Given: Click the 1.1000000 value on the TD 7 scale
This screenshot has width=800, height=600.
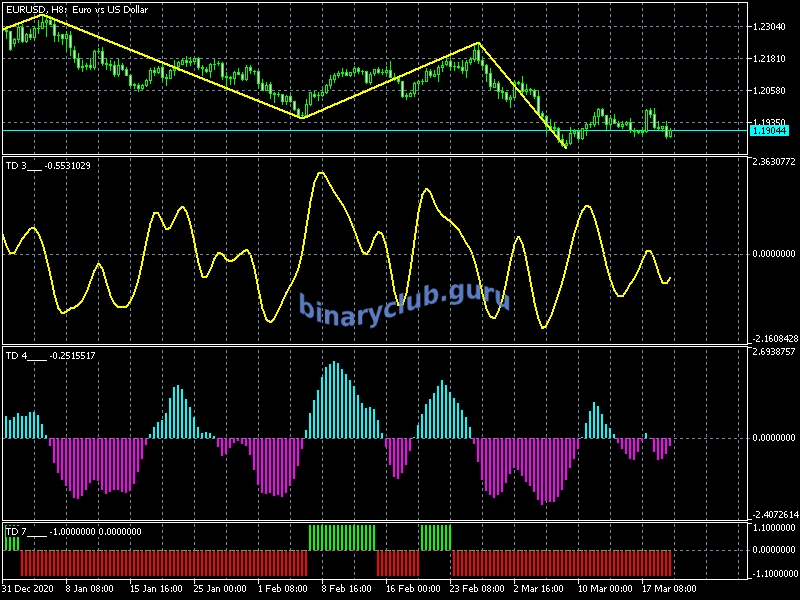Looking at the screenshot, I should pyautogui.click(x=773, y=527).
